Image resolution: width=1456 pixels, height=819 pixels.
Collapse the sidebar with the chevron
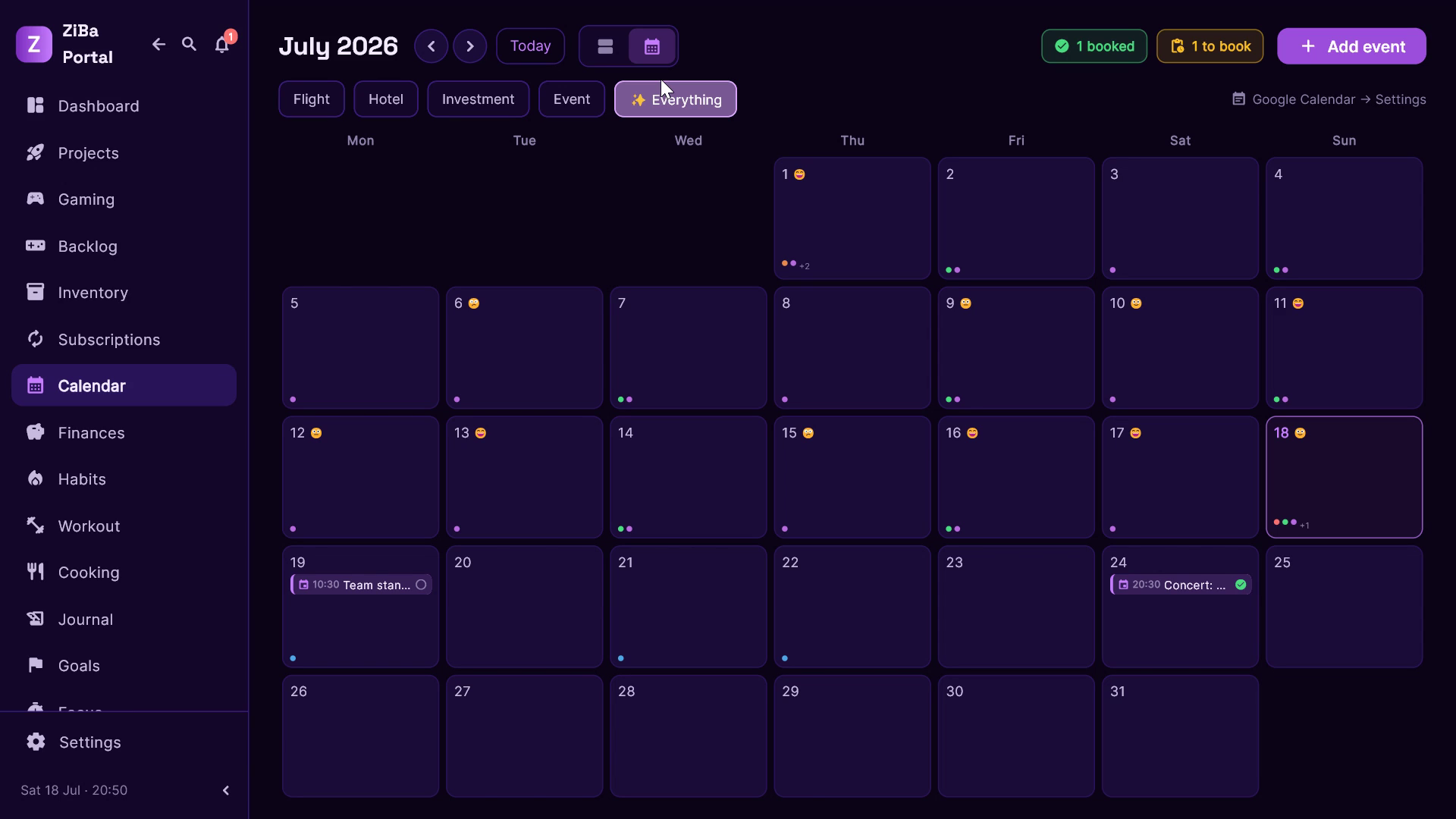click(x=226, y=790)
